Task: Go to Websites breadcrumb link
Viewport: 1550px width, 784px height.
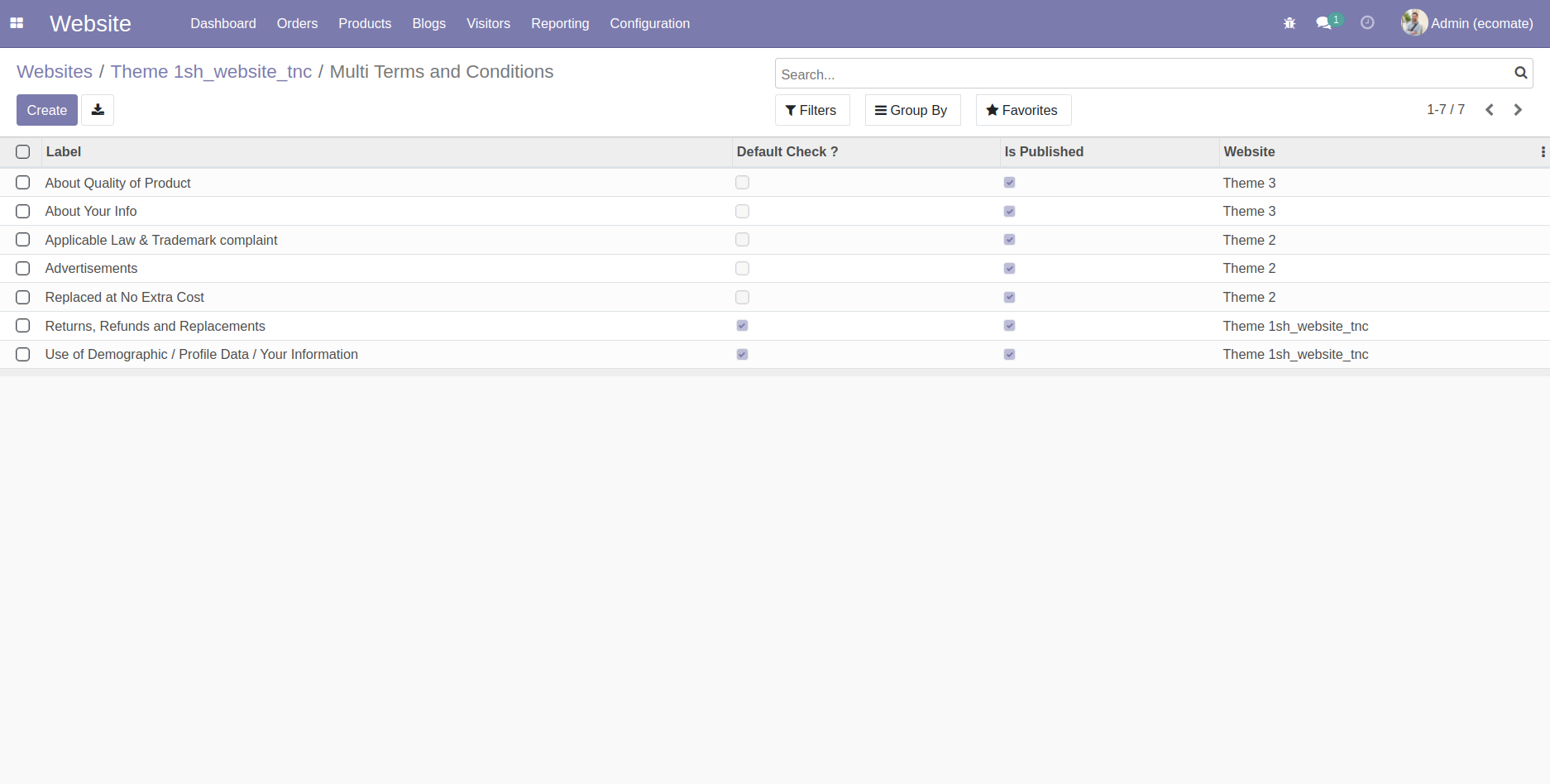Action: [55, 72]
